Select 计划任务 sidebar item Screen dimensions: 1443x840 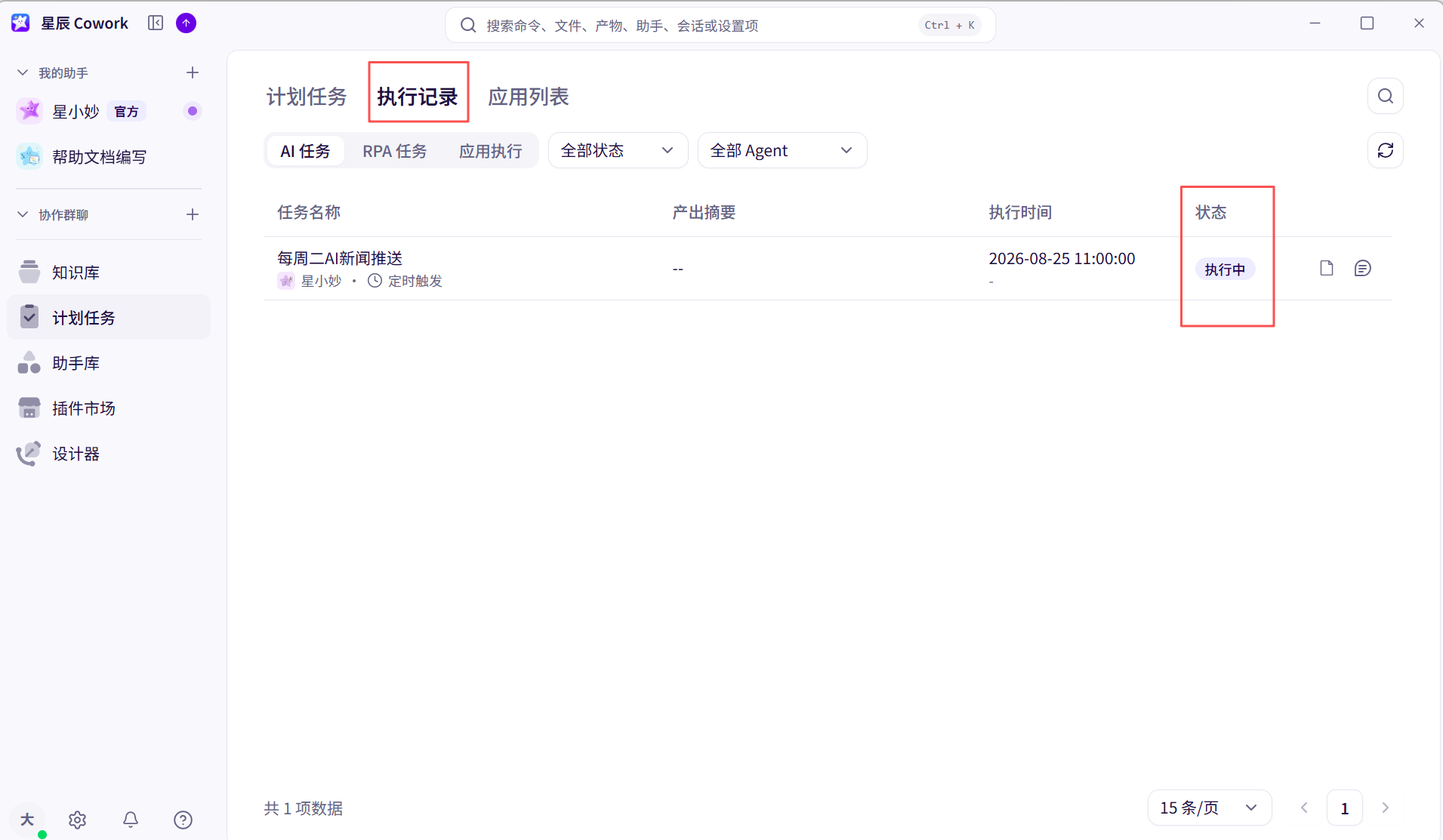click(x=109, y=318)
